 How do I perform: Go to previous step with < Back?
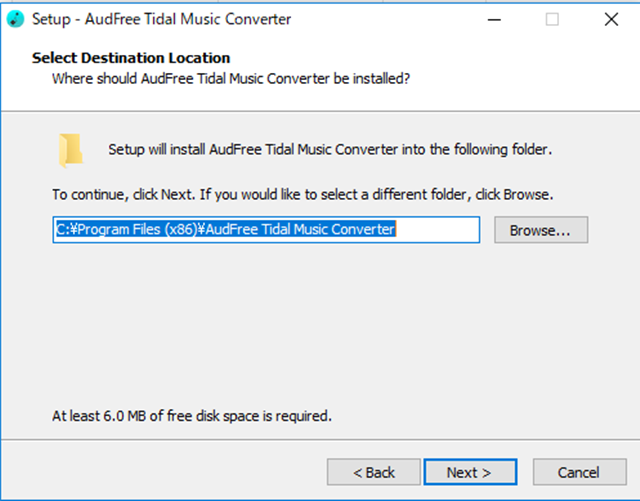(x=374, y=472)
